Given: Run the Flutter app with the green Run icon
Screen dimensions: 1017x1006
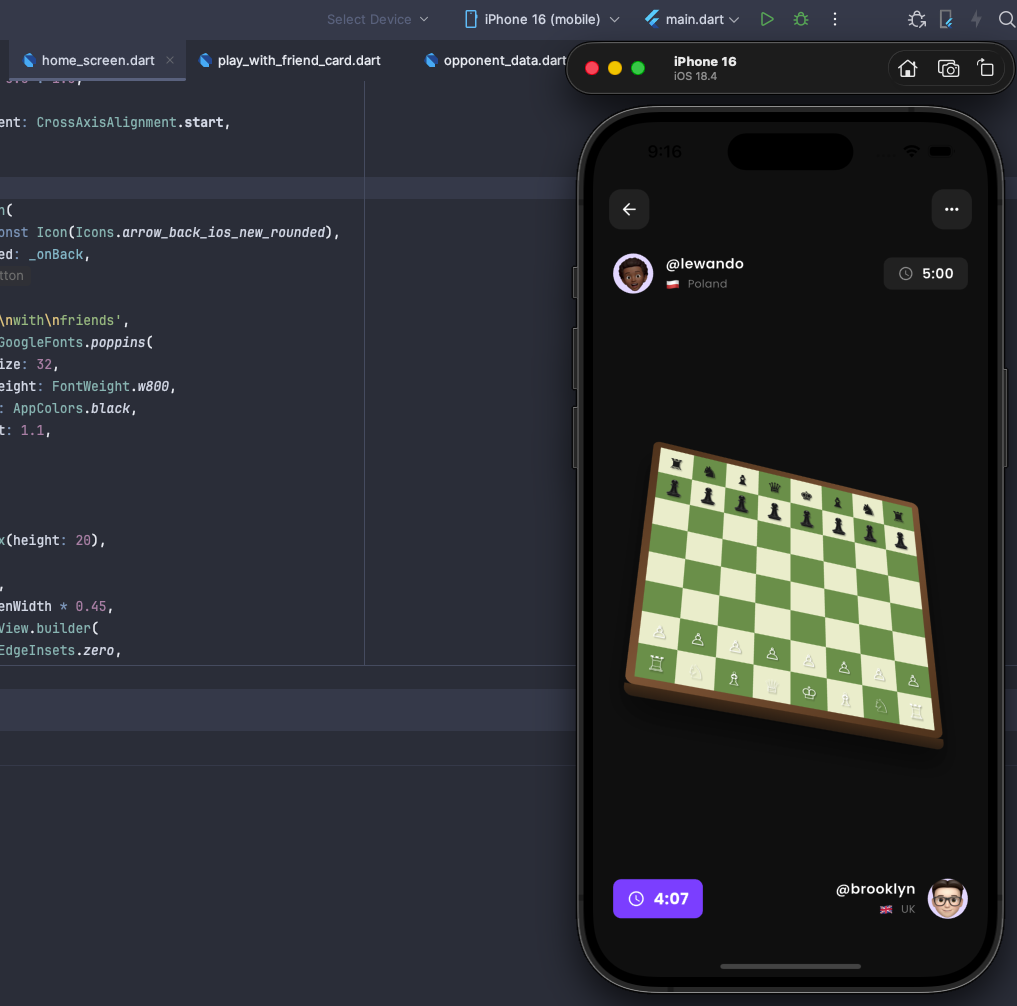Looking at the screenshot, I should [x=766, y=19].
